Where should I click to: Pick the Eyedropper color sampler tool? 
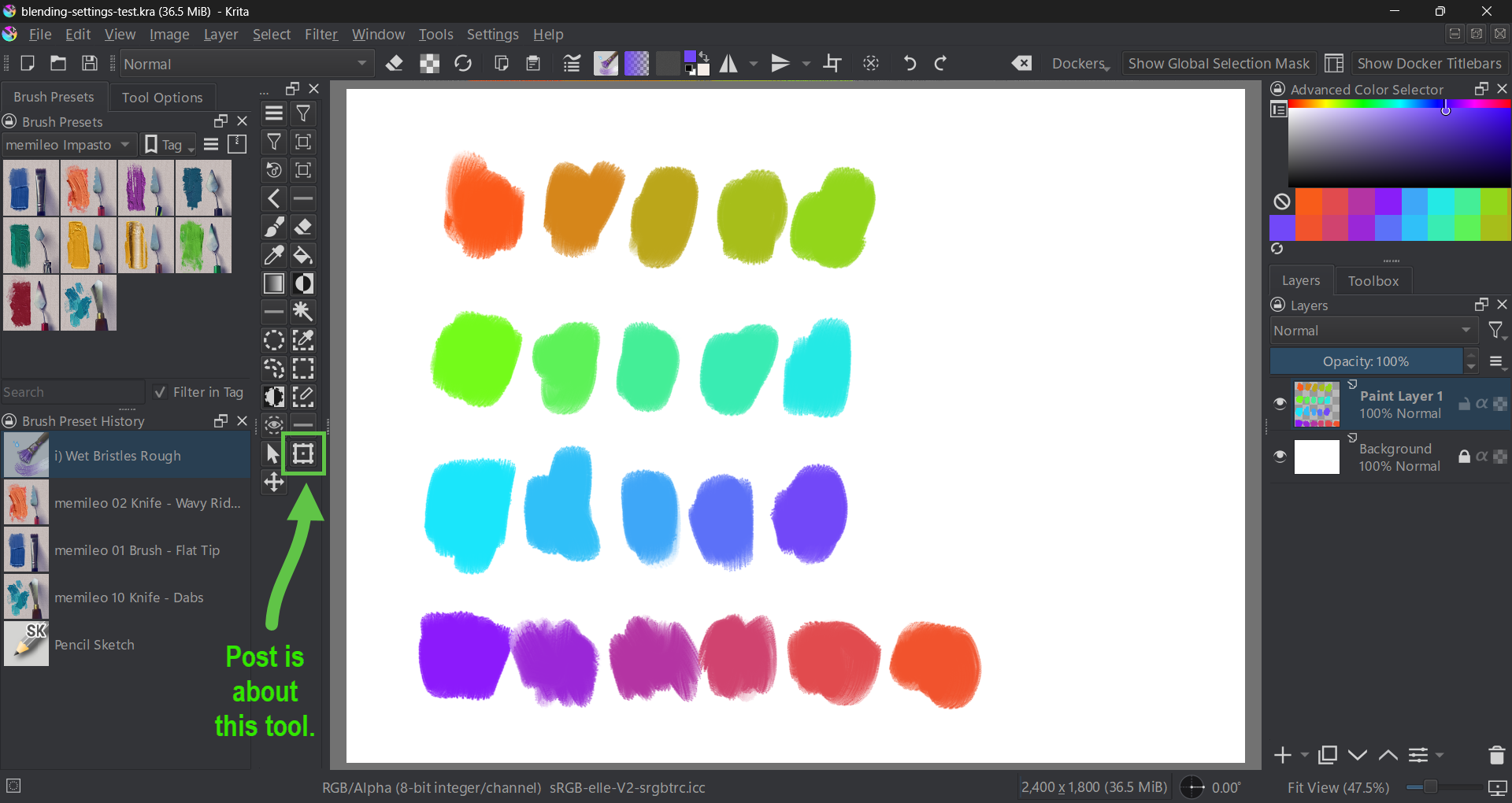(x=274, y=256)
